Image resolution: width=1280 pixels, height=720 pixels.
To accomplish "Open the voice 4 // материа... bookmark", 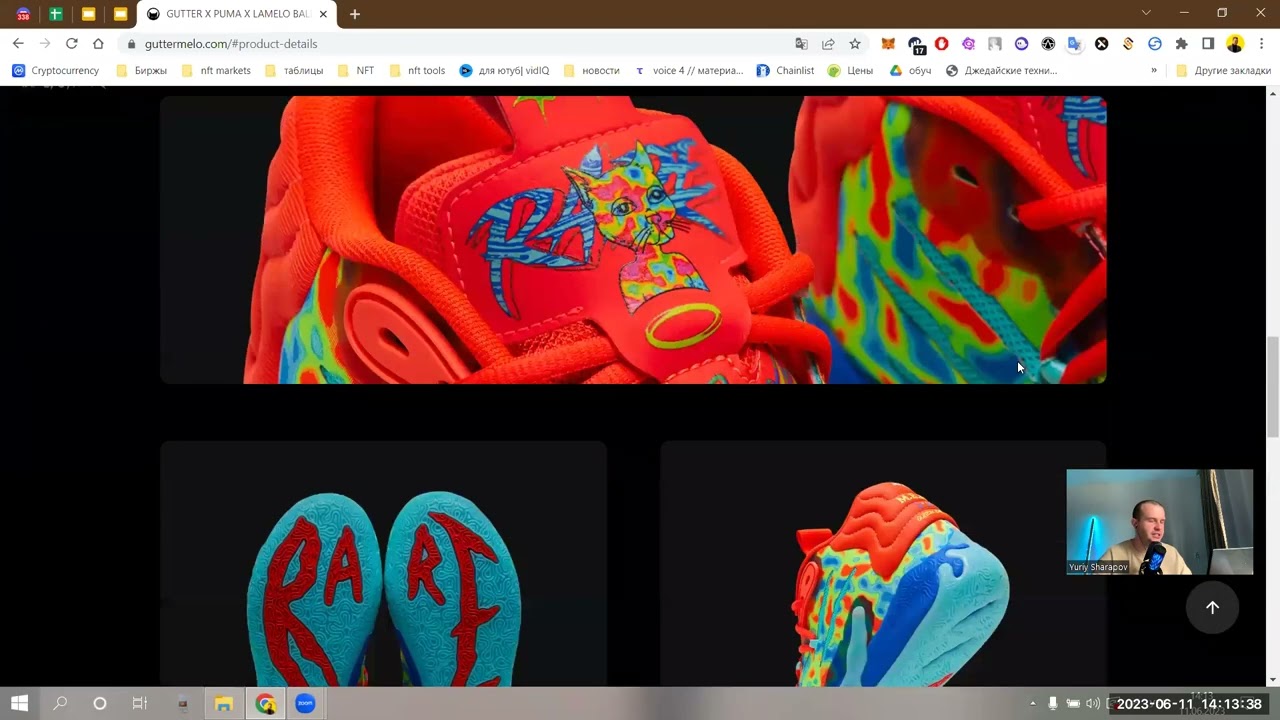I will (x=689, y=71).
